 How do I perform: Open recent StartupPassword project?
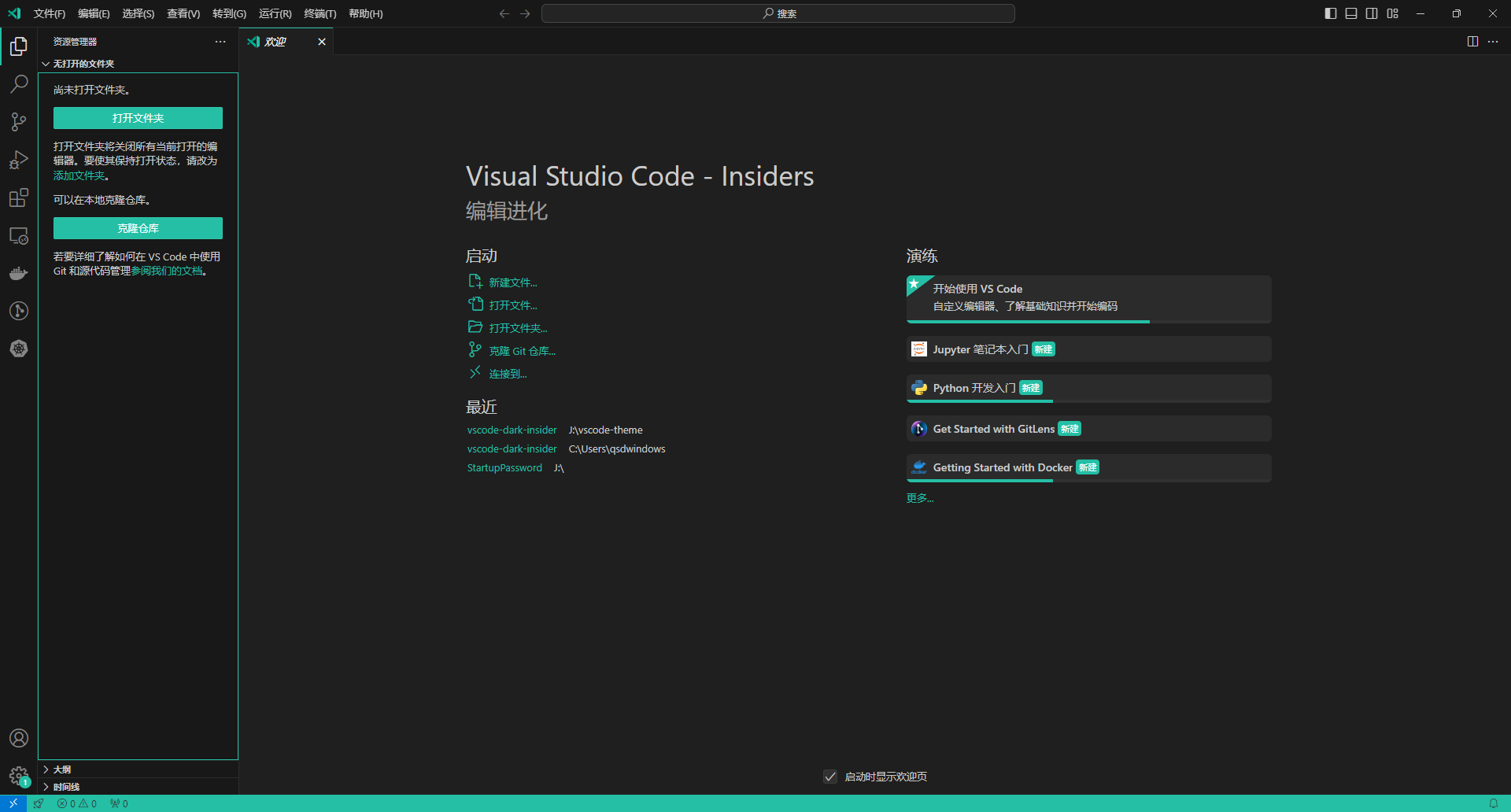click(504, 468)
